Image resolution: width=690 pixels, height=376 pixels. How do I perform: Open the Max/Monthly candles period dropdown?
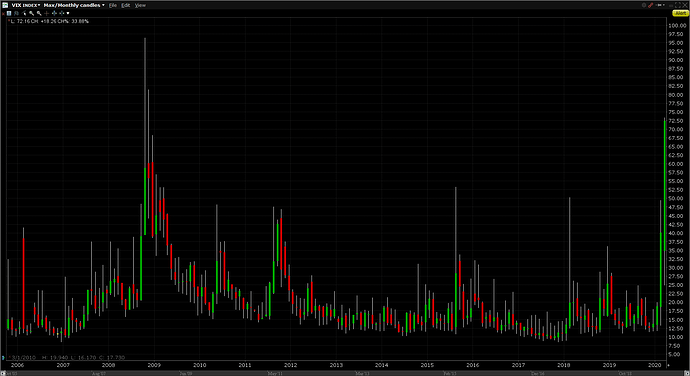tap(74, 5)
